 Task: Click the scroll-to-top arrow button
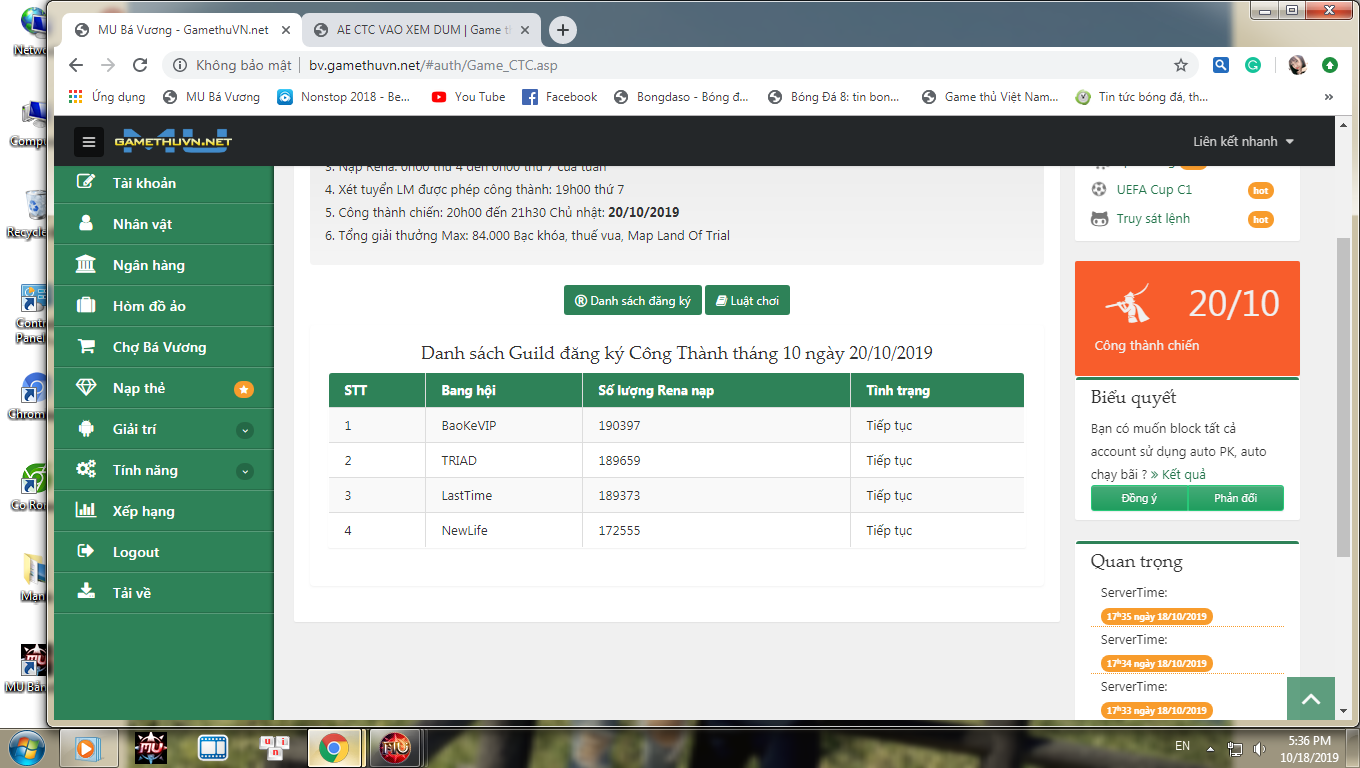[1311, 696]
